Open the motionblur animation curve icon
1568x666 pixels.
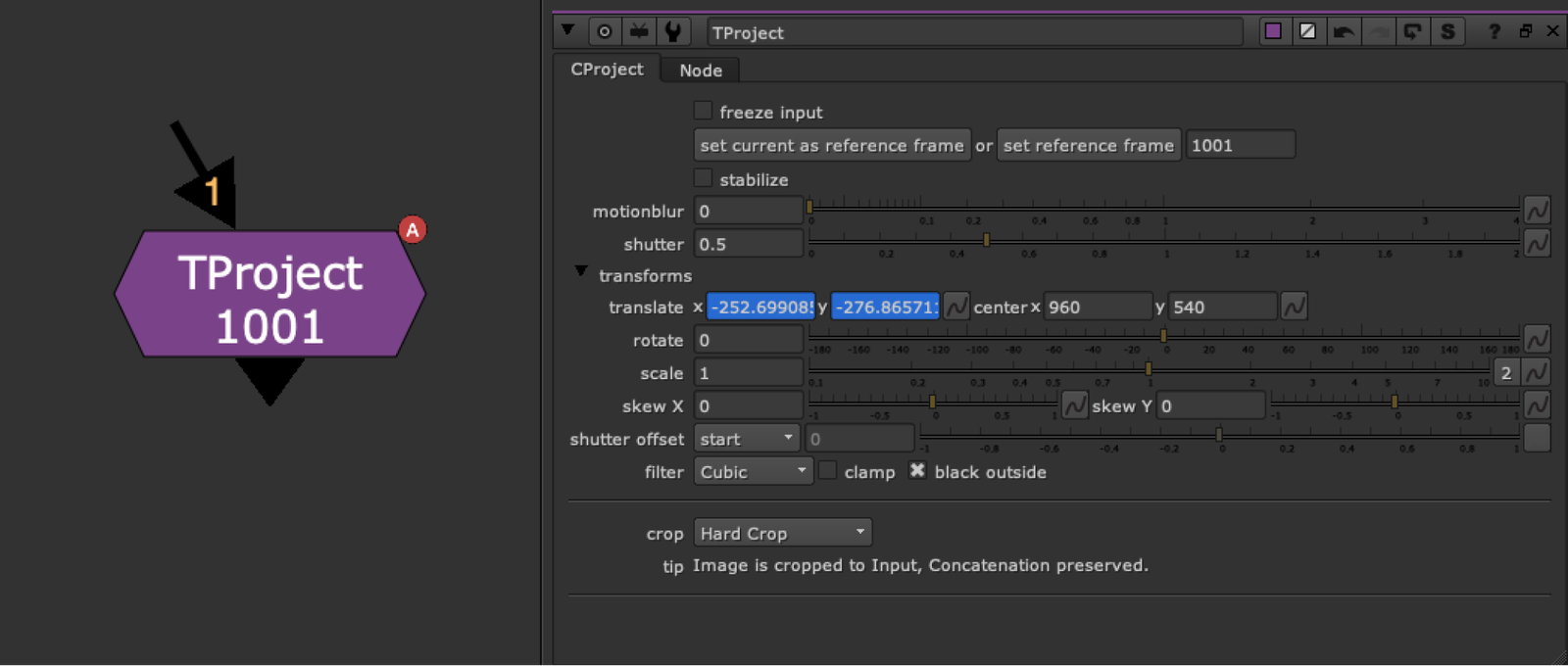[x=1537, y=210]
